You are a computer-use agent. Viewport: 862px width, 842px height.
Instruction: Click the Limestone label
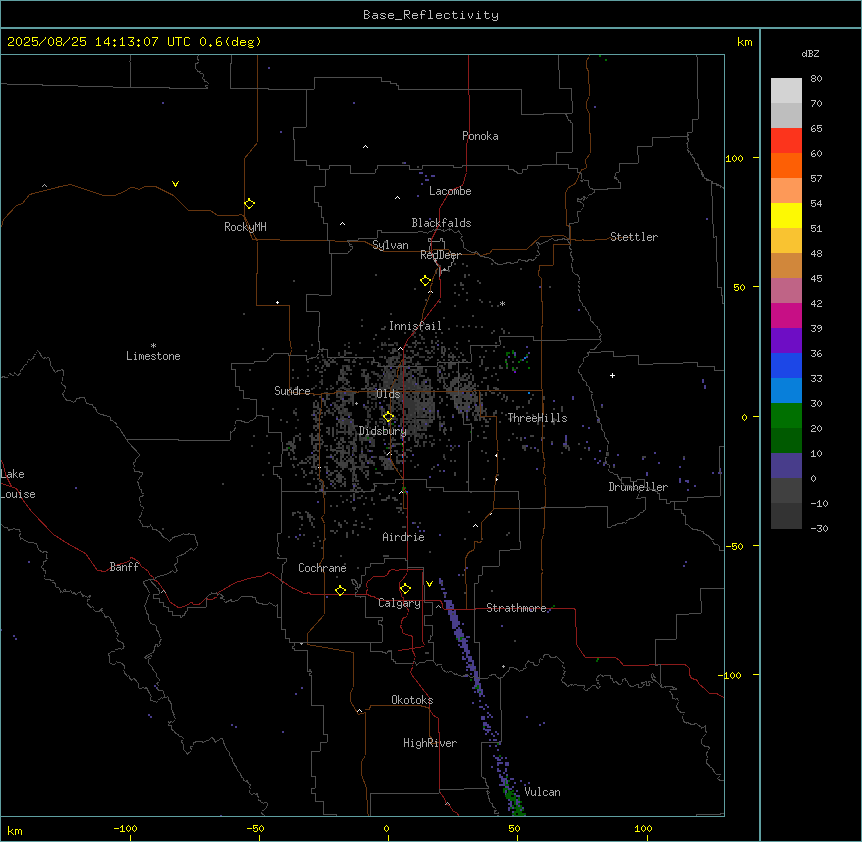click(x=153, y=356)
